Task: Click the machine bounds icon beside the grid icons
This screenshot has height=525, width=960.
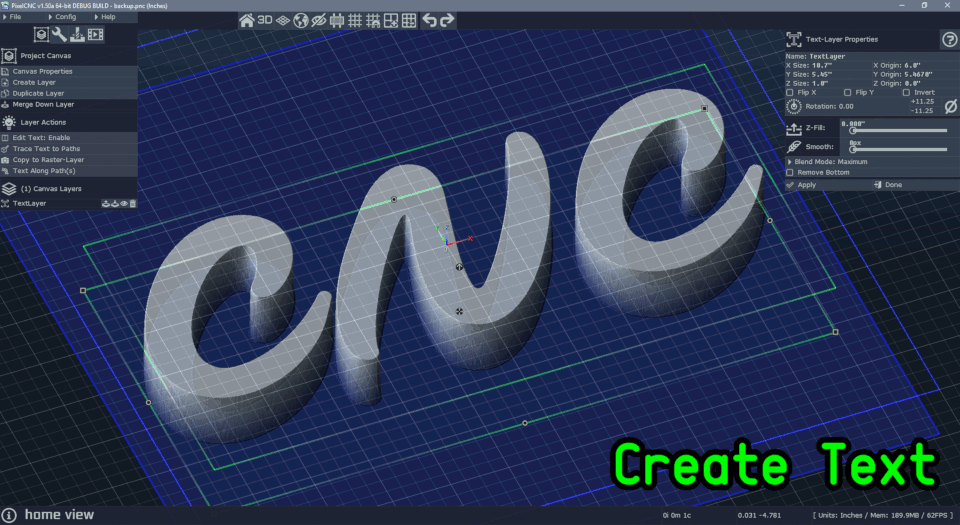Action: (x=337, y=20)
